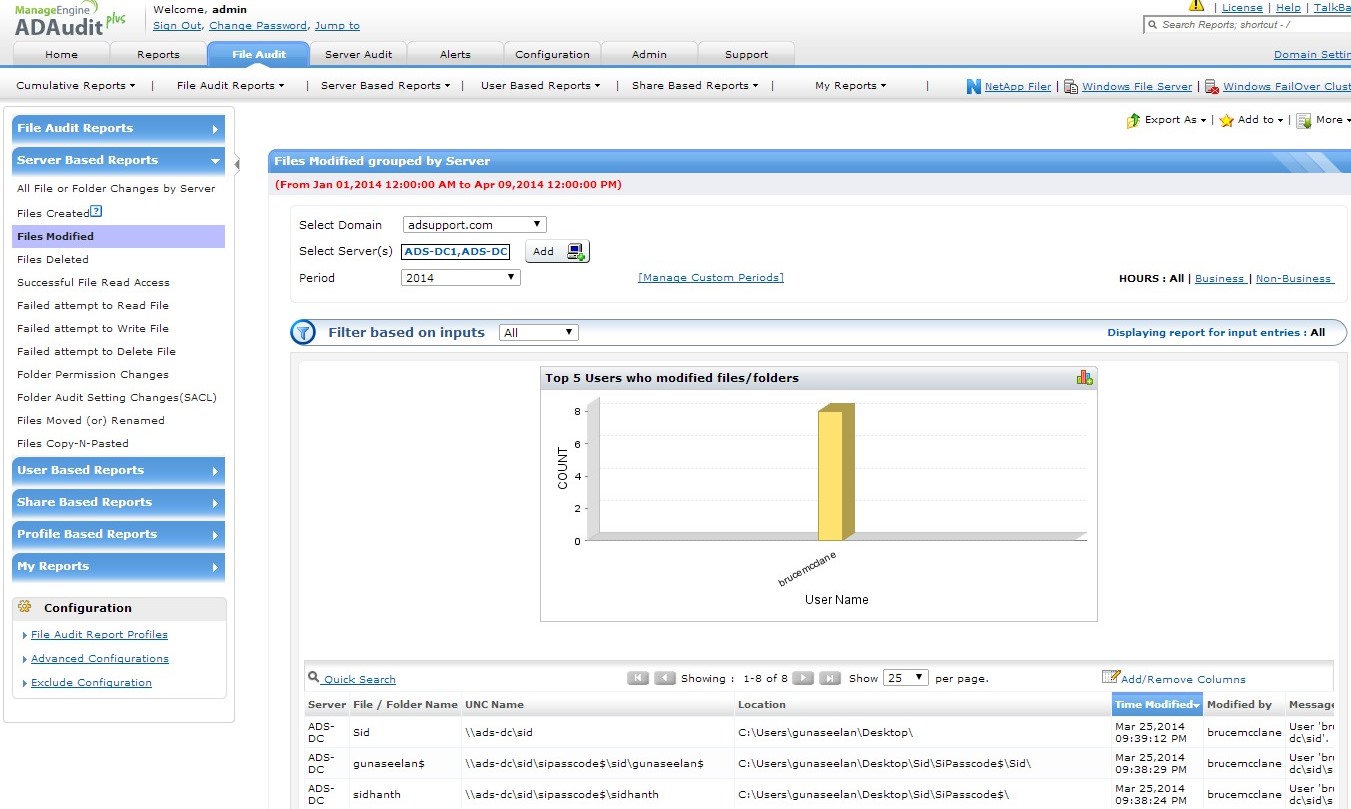The width and height of the screenshot is (1351, 809).
Task: Select Files Deleted report in sidebar
Action: [53, 259]
